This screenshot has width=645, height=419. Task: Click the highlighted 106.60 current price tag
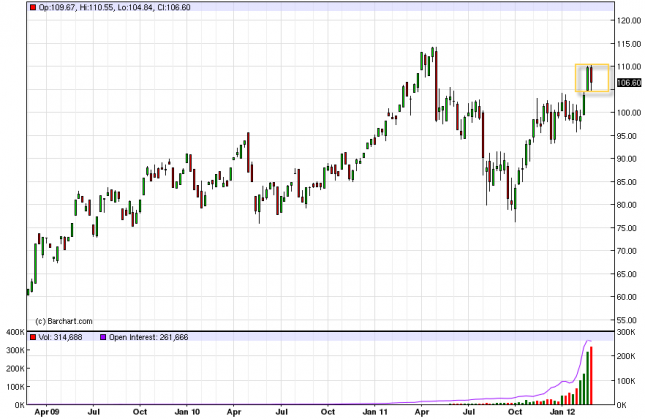point(629,83)
